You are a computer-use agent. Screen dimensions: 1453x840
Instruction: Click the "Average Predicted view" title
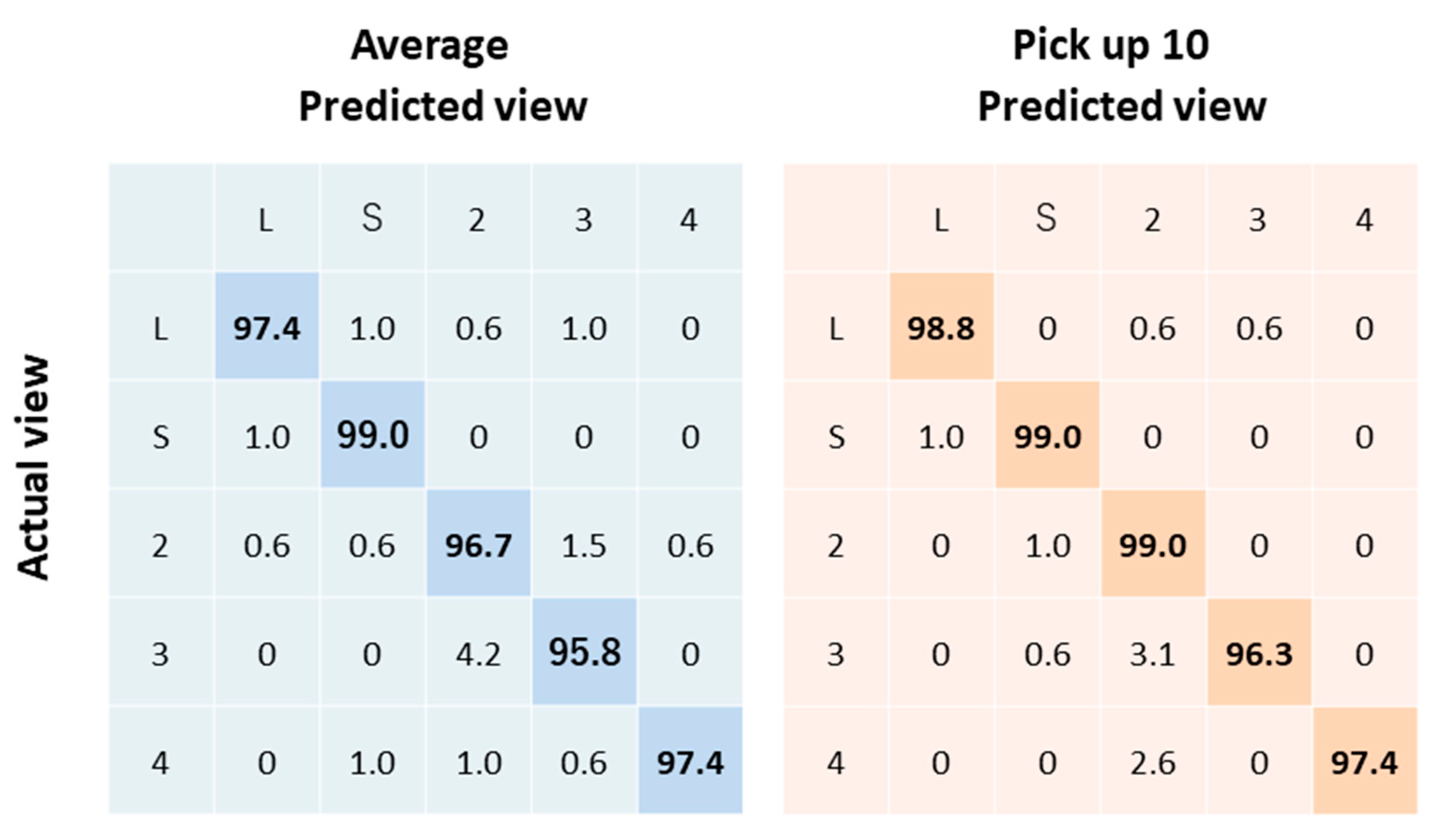pos(442,76)
